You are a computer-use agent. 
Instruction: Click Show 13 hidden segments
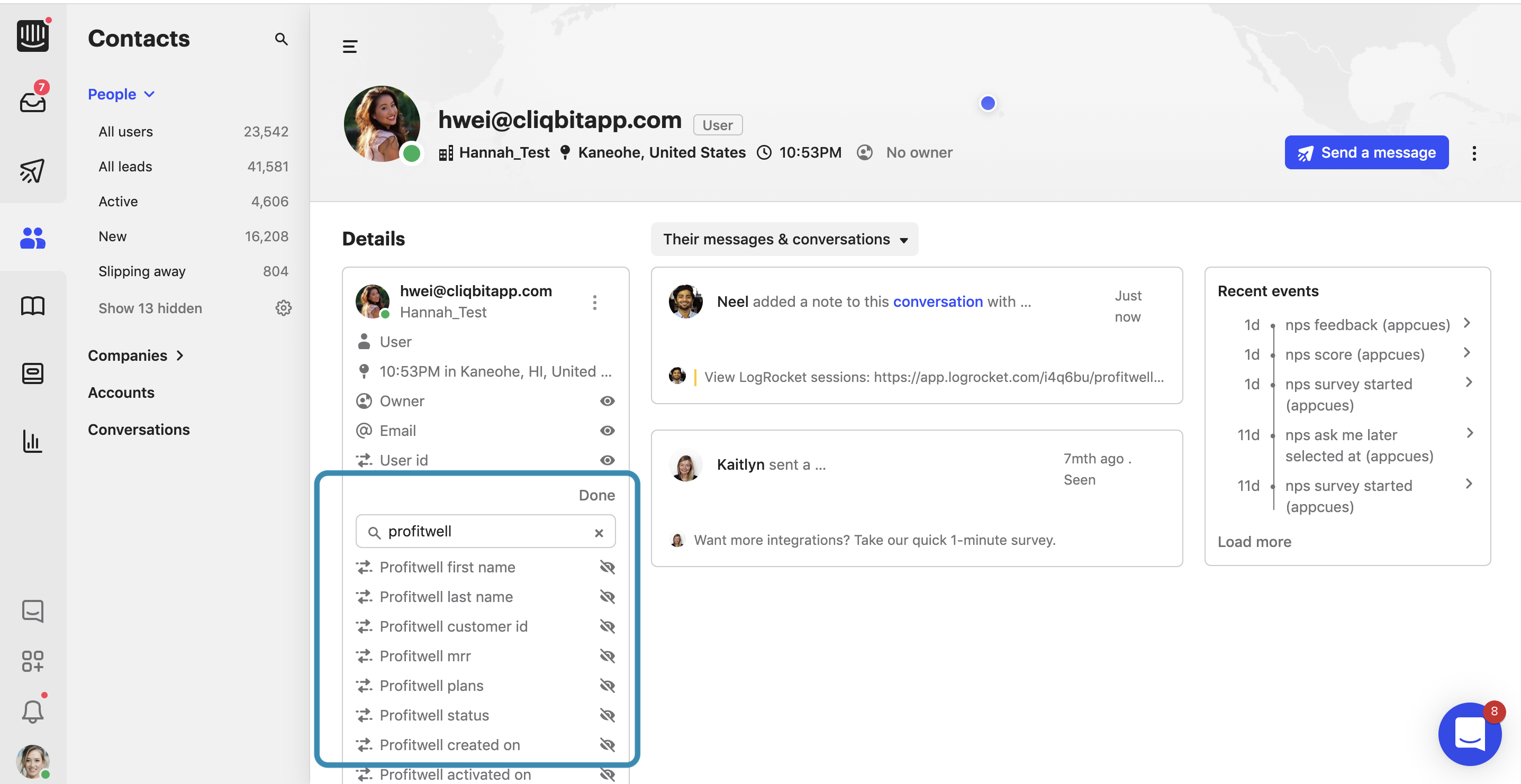(150, 308)
